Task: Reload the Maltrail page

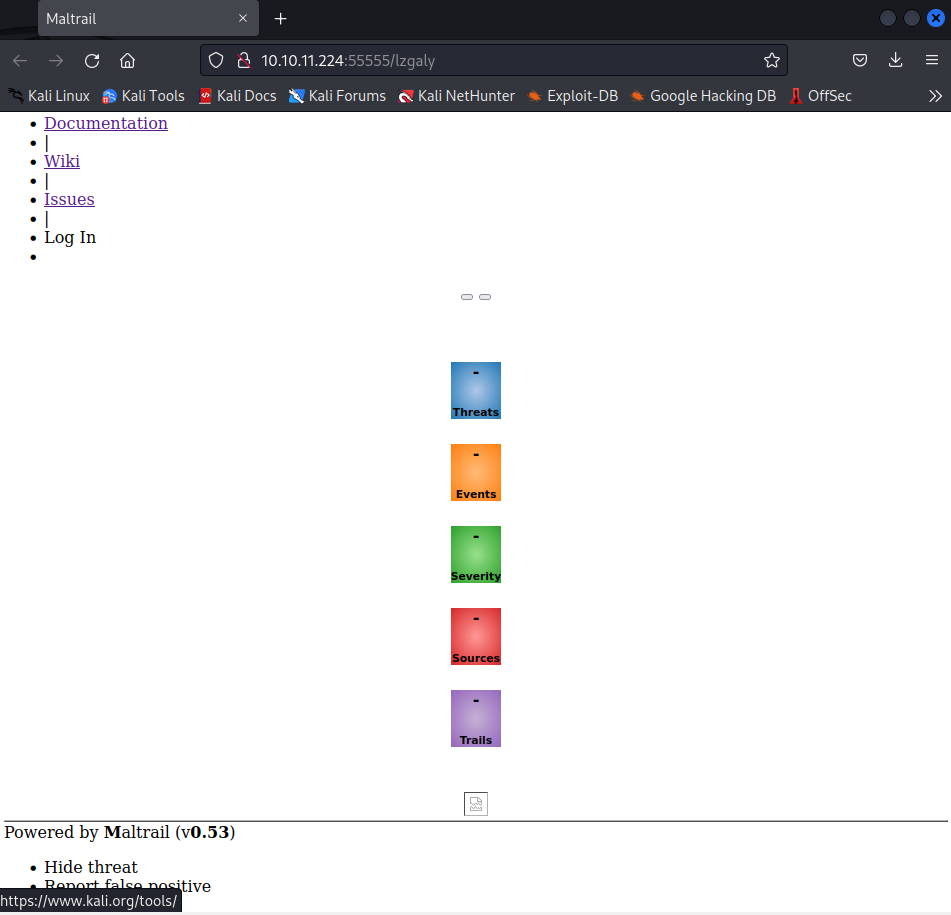Action: (x=92, y=60)
